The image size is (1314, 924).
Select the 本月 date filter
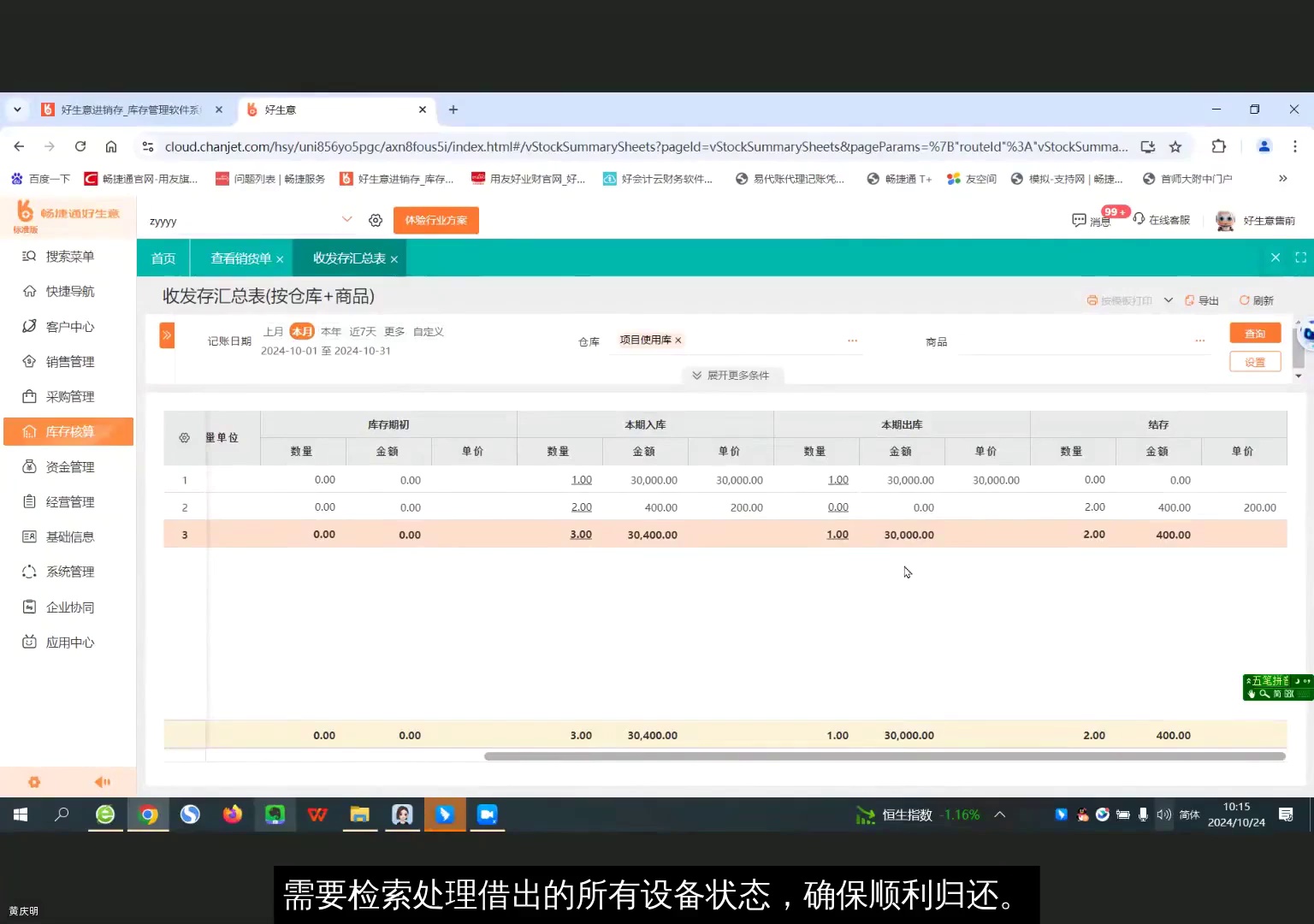pos(302,331)
